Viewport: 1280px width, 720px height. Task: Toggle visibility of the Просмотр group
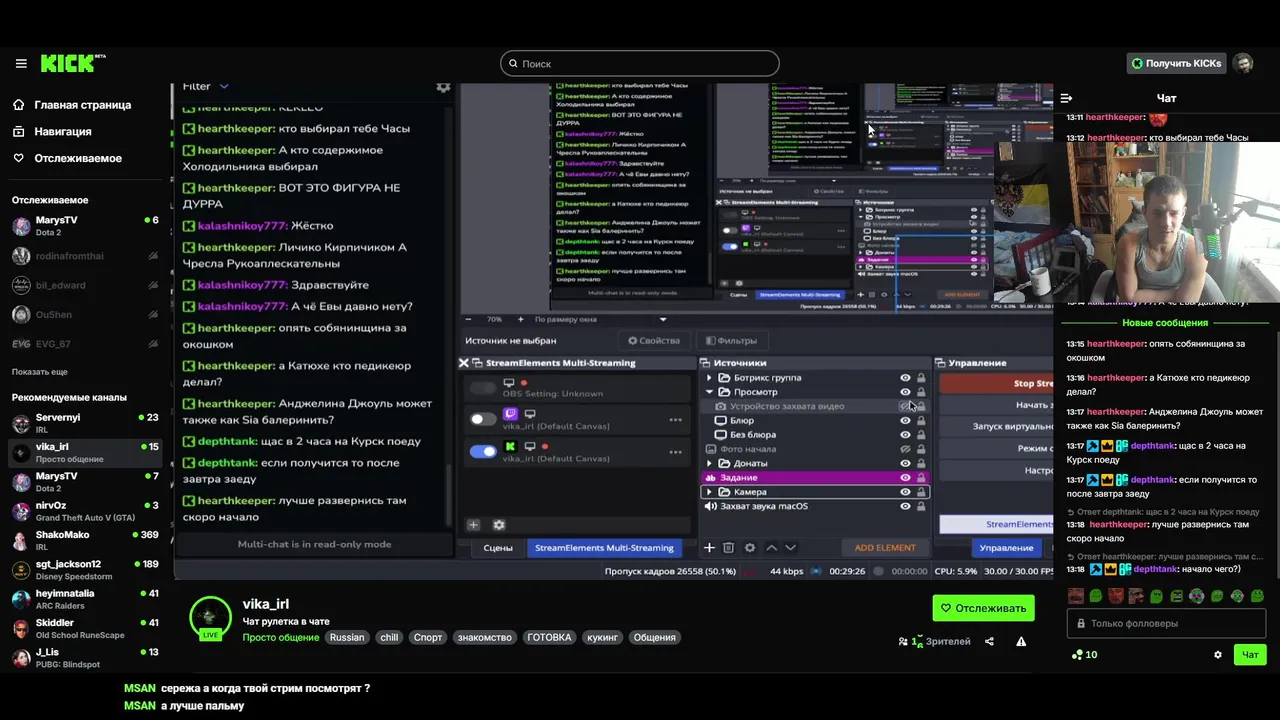[x=905, y=392]
